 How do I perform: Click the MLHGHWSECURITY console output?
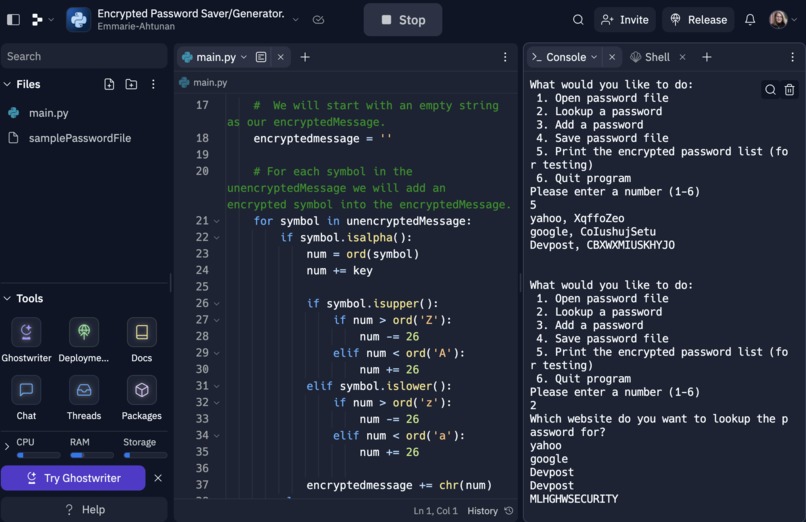[x=574, y=499]
